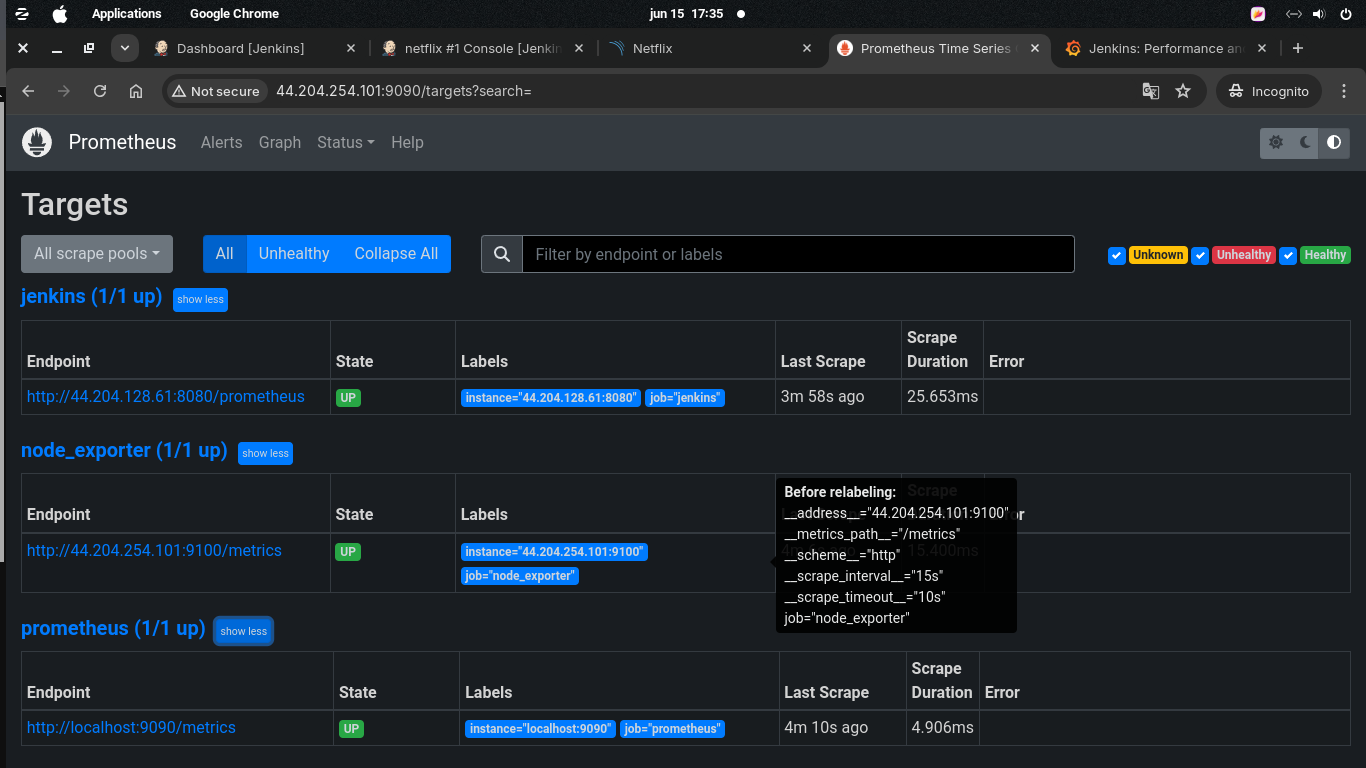The width and height of the screenshot is (1366, 768).
Task: Click the clock showing jun 15 17:35
Action: click(686, 14)
